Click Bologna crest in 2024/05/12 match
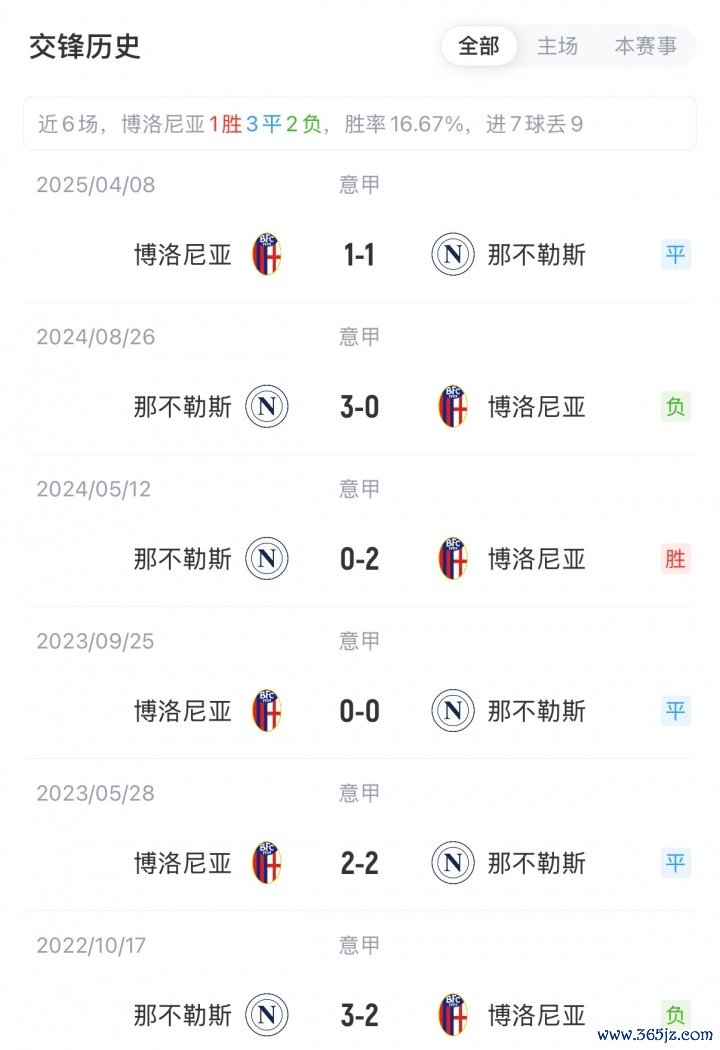Image resolution: width=720 pixels, height=1050 pixels. point(453,559)
